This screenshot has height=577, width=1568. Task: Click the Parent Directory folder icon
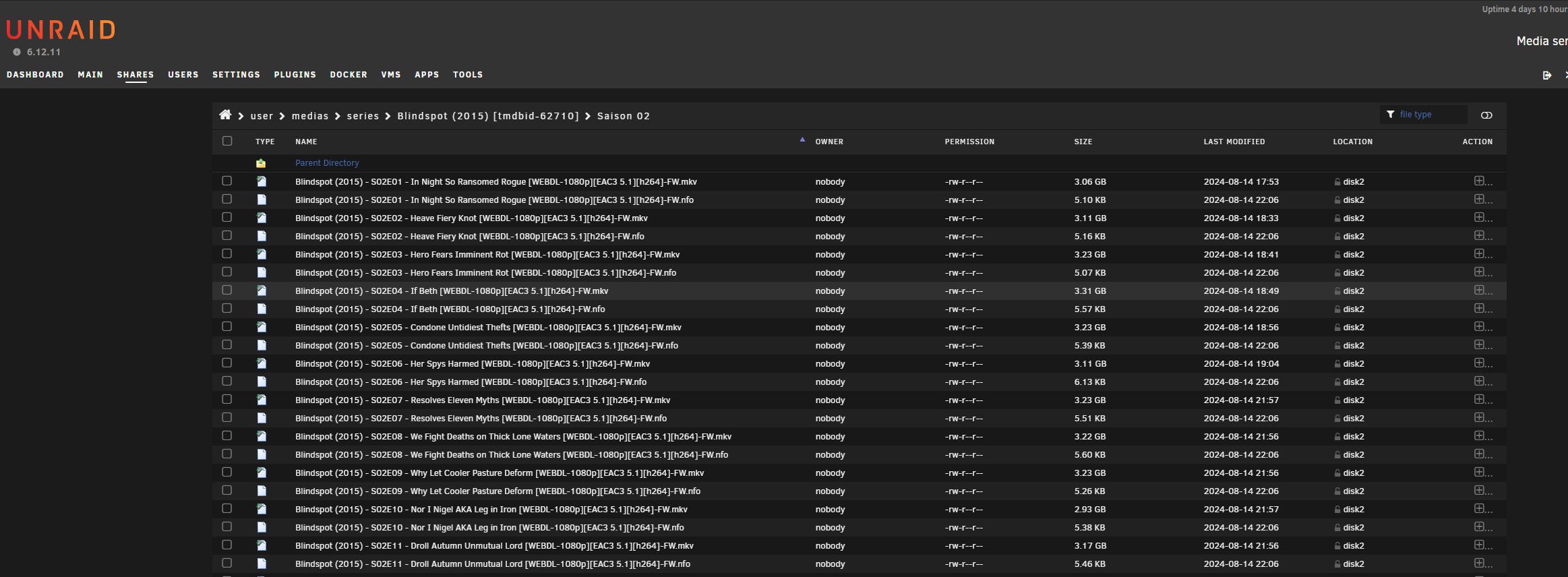(261, 163)
